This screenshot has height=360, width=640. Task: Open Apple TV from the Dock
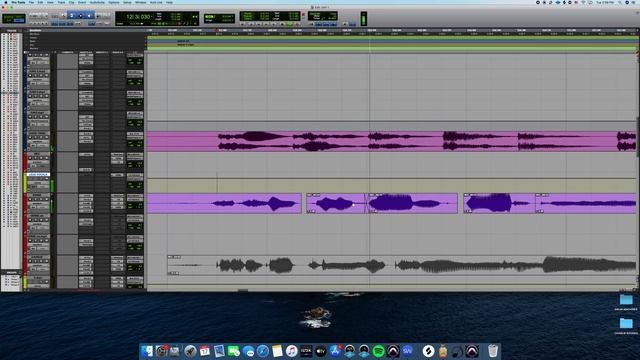(x=320, y=351)
